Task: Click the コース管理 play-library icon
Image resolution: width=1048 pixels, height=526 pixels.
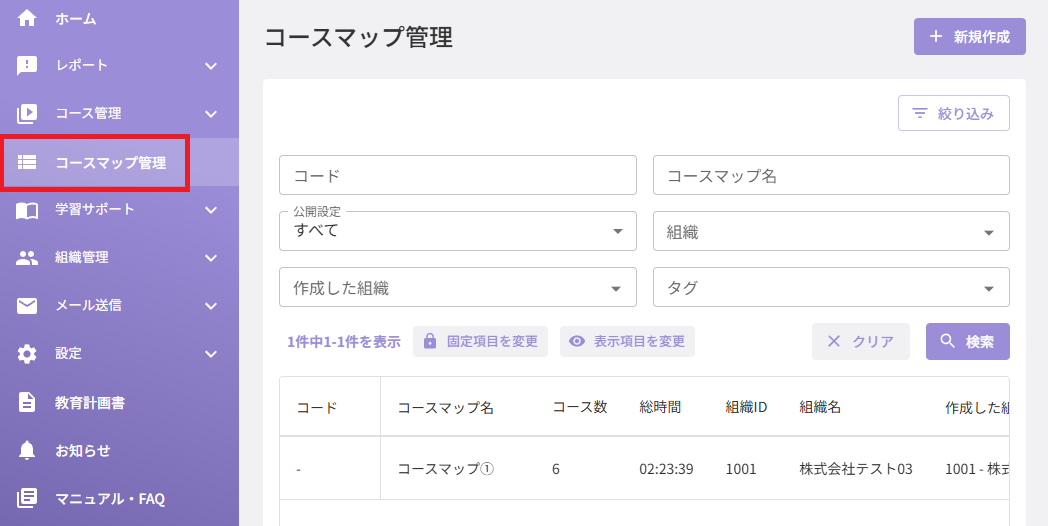Action: (x=27, y=114)
